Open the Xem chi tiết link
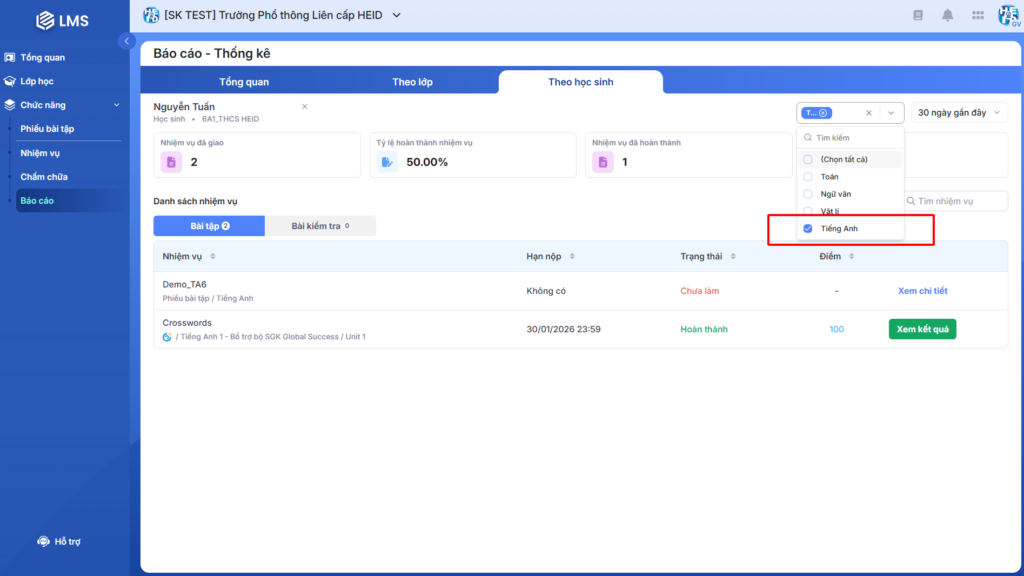 pos(922,291)
